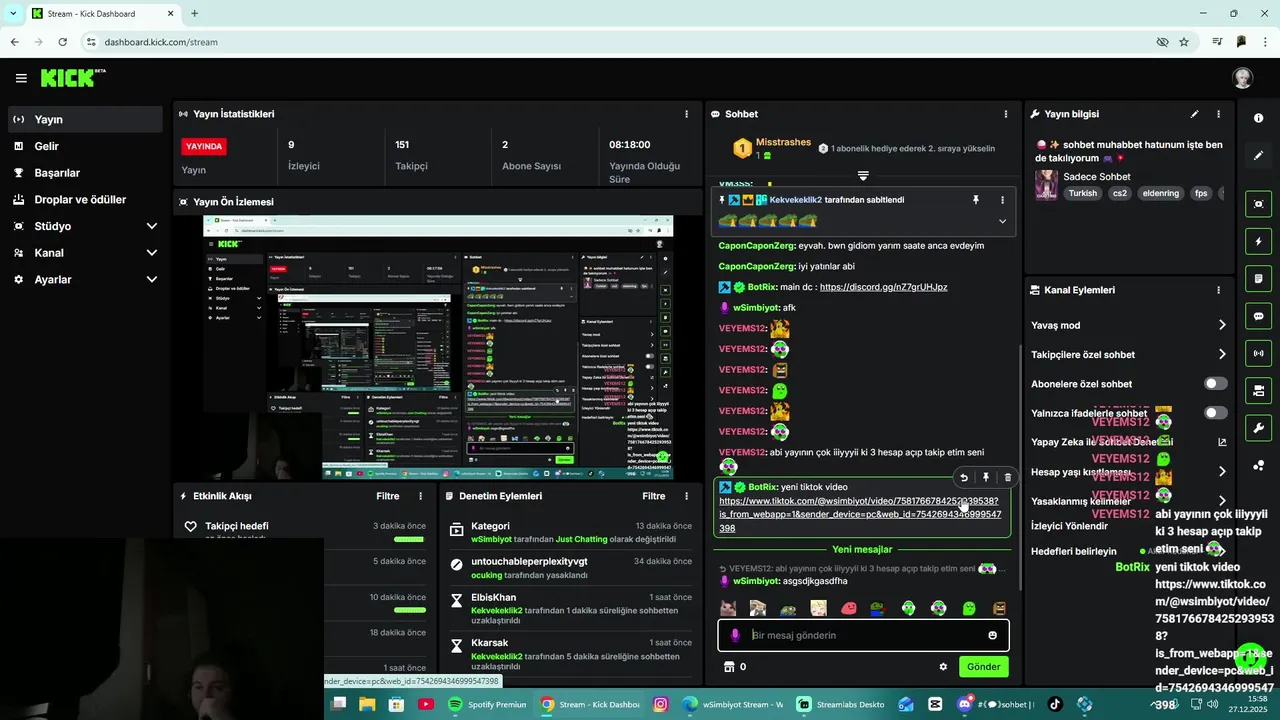Open Takipçilere özel sohbet arrow
The width and height of the screenshot is (1280, 720).
(1222, 354)
